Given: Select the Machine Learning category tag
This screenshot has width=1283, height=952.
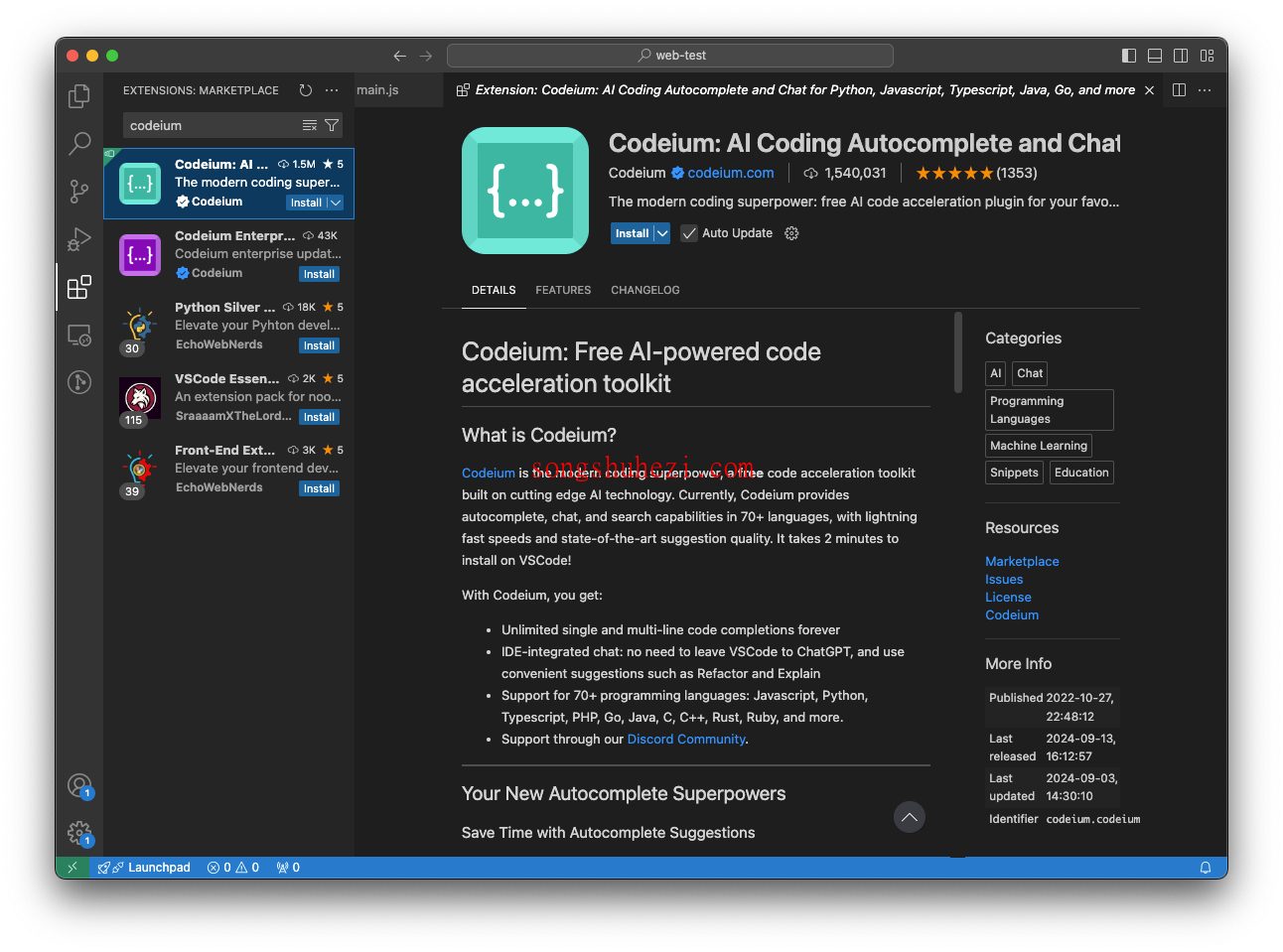Looking at the screenshot, I should click(x=1039, y=446).
